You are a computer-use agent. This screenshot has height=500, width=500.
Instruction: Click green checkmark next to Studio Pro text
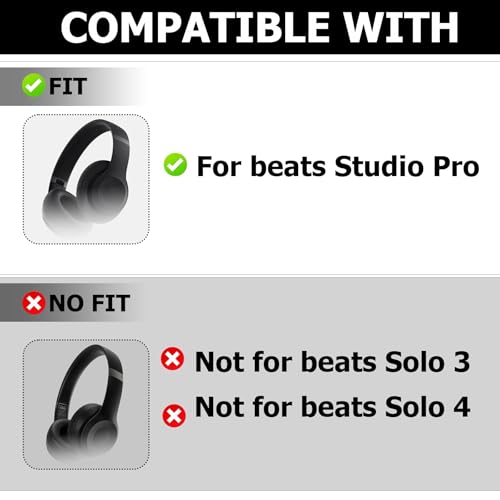[175, 165]
